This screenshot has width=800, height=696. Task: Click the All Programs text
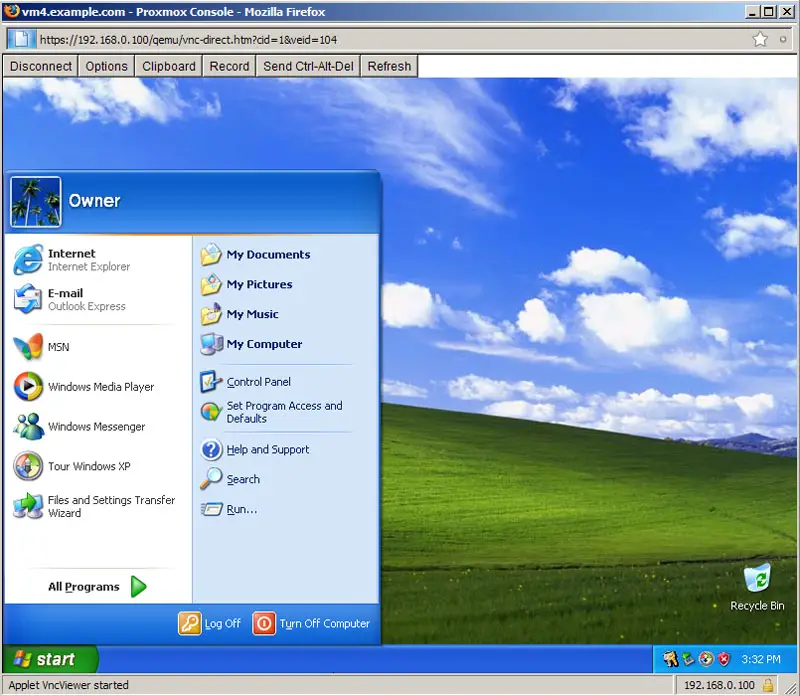pyautogui.click(x=84, y=587)
